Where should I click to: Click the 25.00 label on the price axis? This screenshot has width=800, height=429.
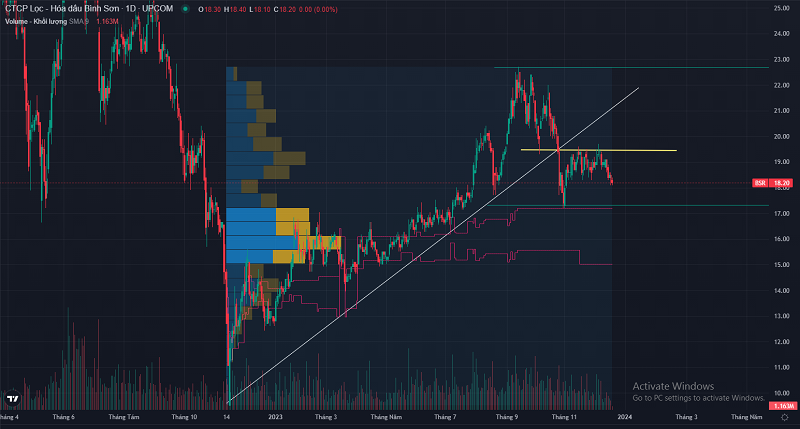coord(783,8)
